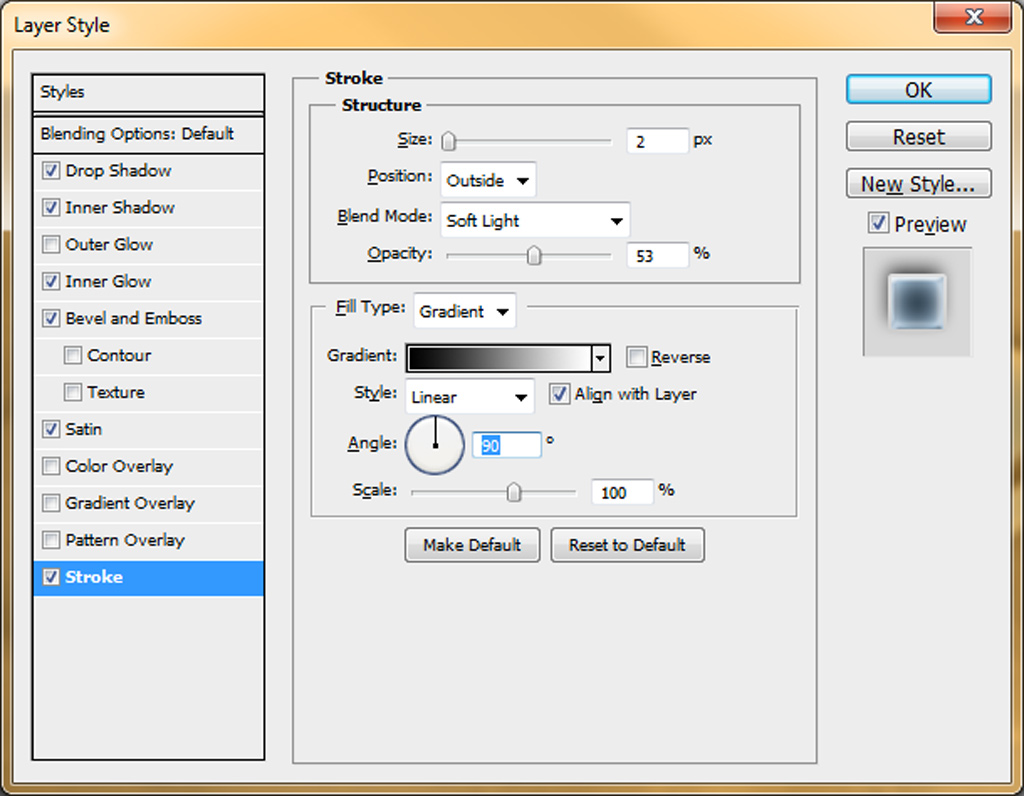Image resolution: width=1024 pixels, height=796 pixels.
Task: Uncheck the Satin effect checkbox
Action: 51,429
